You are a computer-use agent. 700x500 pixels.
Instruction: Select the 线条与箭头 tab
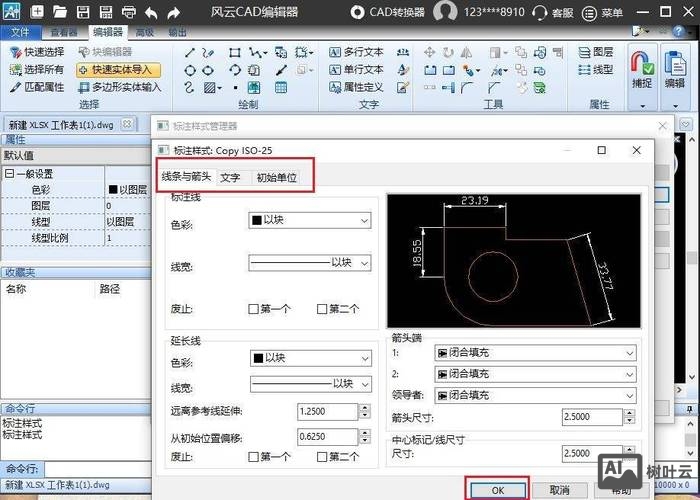point(186,177)
